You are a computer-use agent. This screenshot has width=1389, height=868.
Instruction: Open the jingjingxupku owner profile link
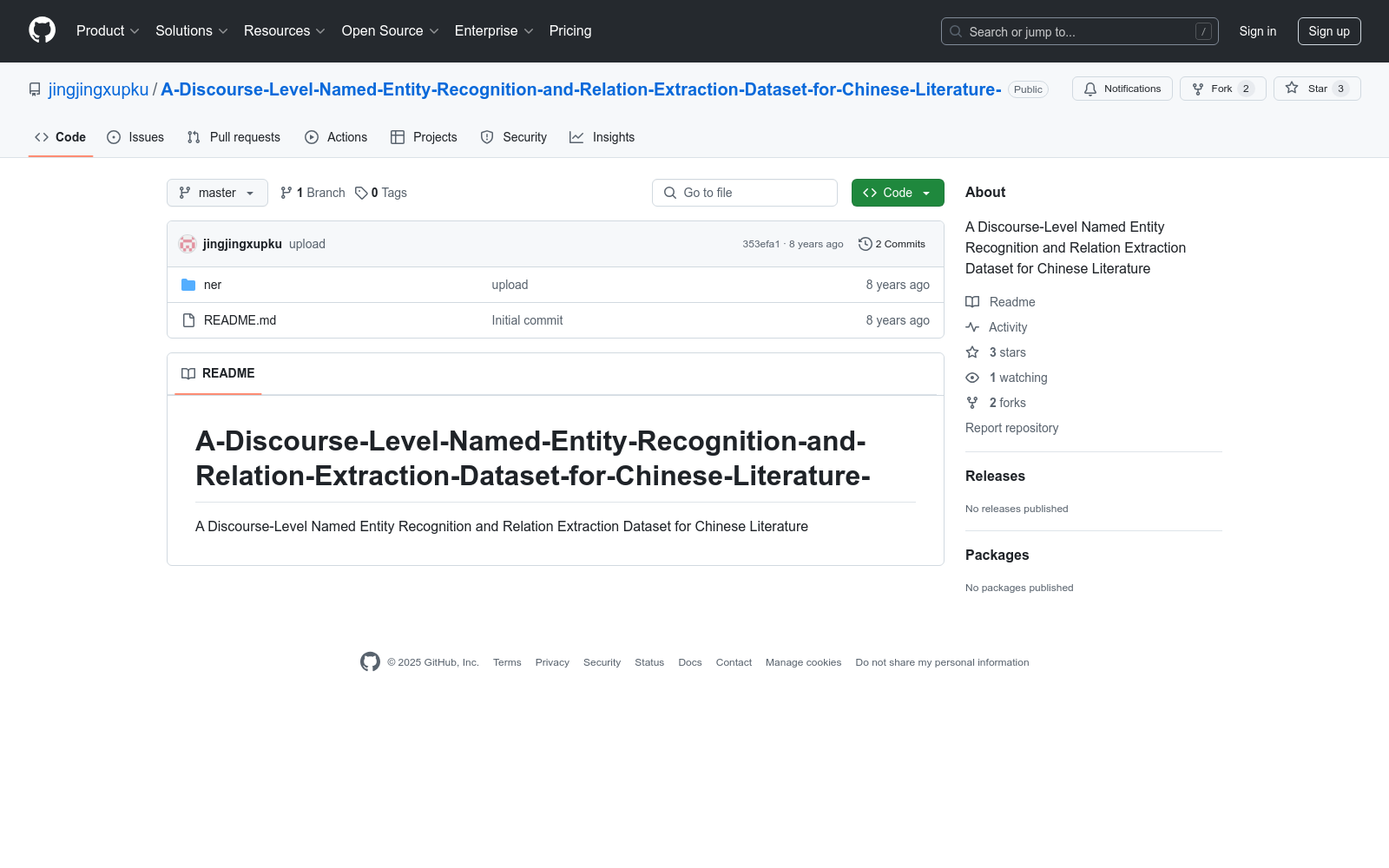coord(99,89)
